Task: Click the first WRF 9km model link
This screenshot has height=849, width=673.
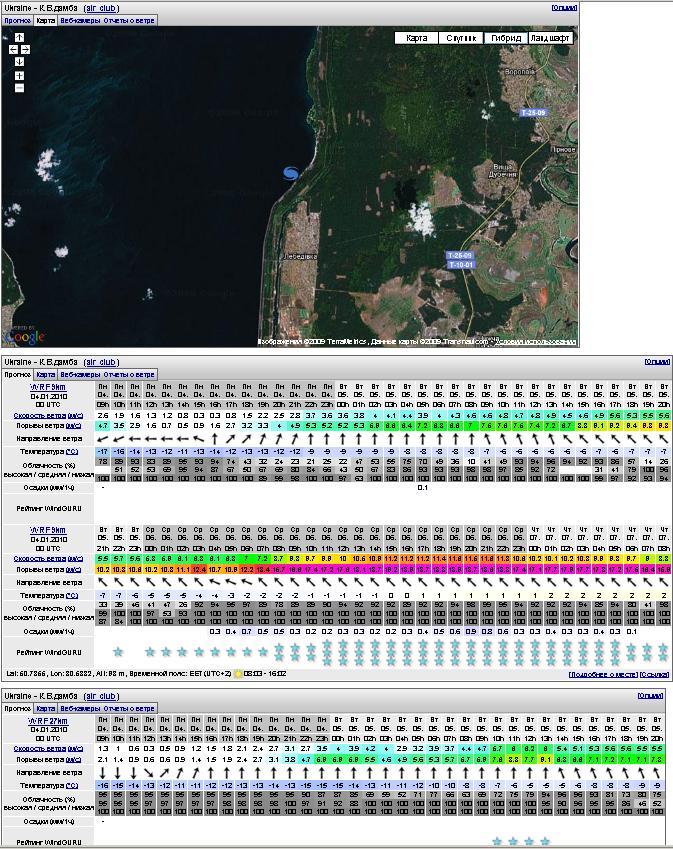Action: [47, 386]
